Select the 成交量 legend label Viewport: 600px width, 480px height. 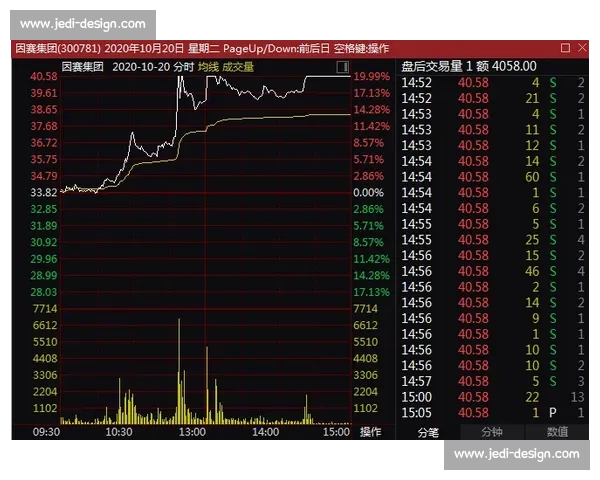(x=238, y=67)
